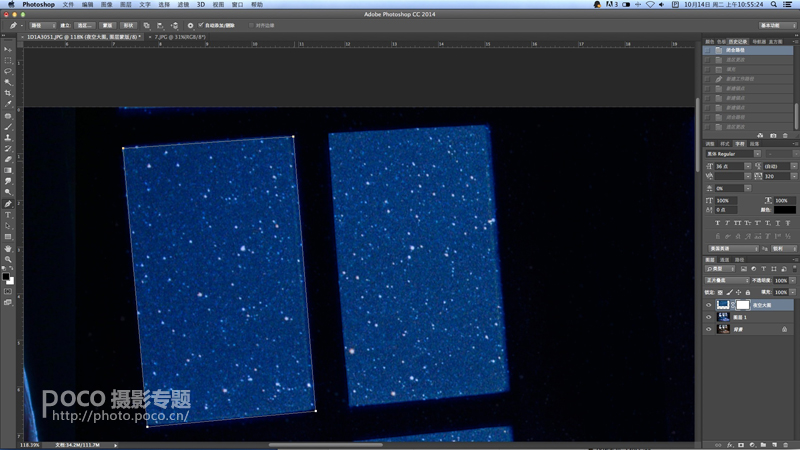This screenshot has height=450, width=800.
Task: Open font family 黑体 Regular dropdown
Action: pos(733,154)
